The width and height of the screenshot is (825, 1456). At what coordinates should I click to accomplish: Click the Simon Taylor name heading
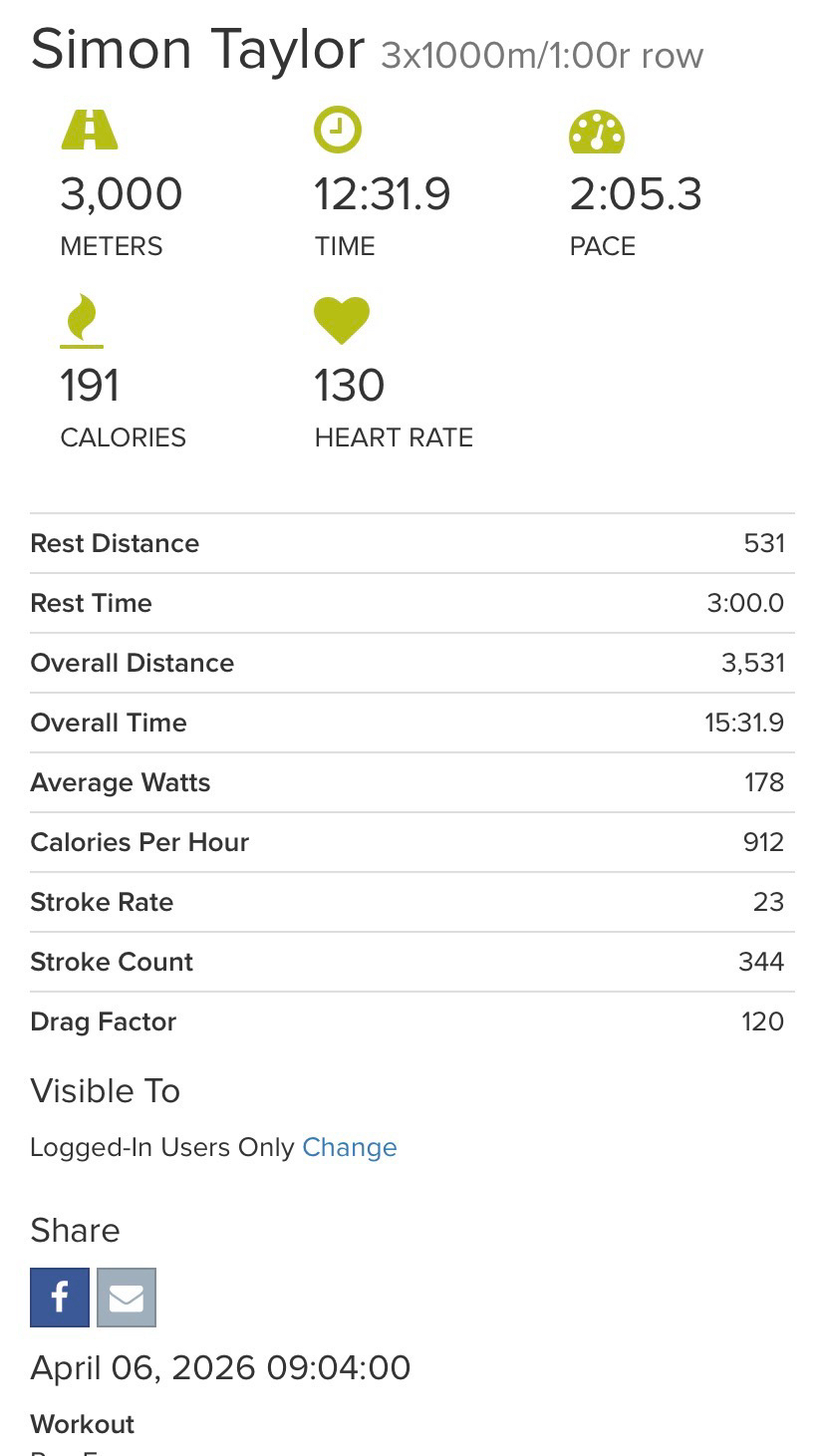tap(197, 49)
